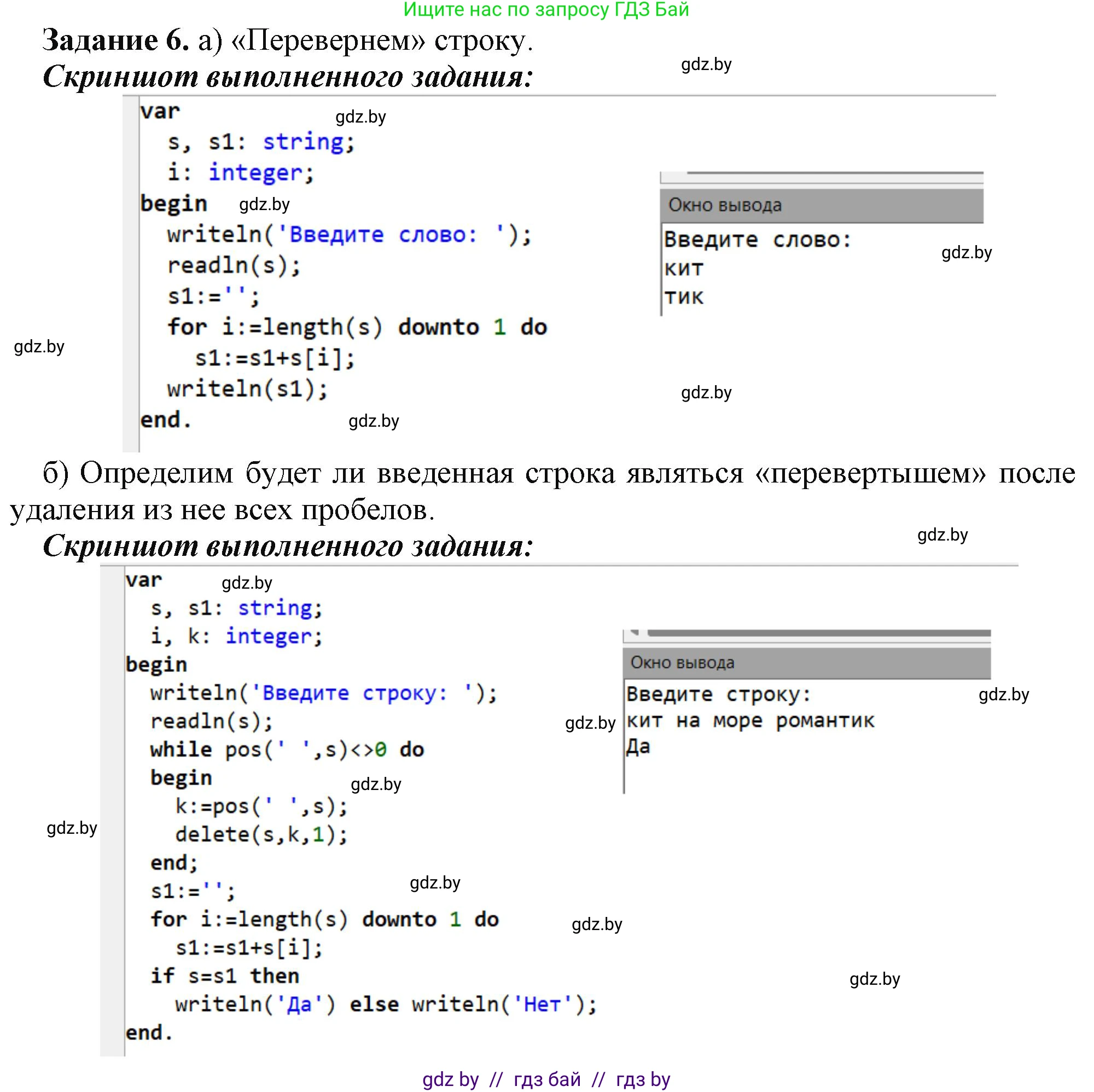Click code line 'end;' closing while loop
Screen dimensions: 1094x1092
tap(174, 863)
